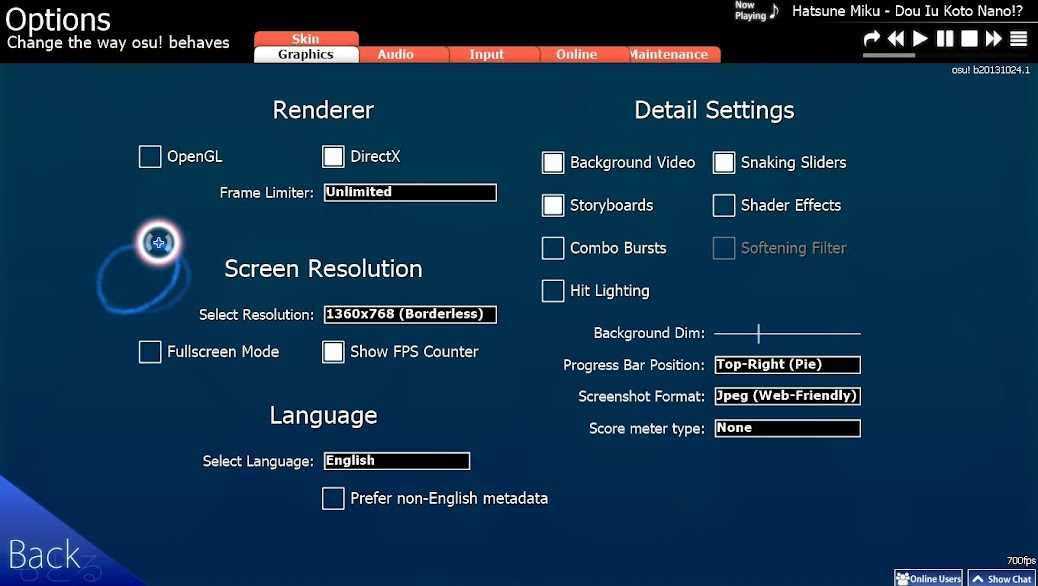Open the playlist menu icon
Viewport: 1038px width, 586px height.
[x=1018, y=38]
